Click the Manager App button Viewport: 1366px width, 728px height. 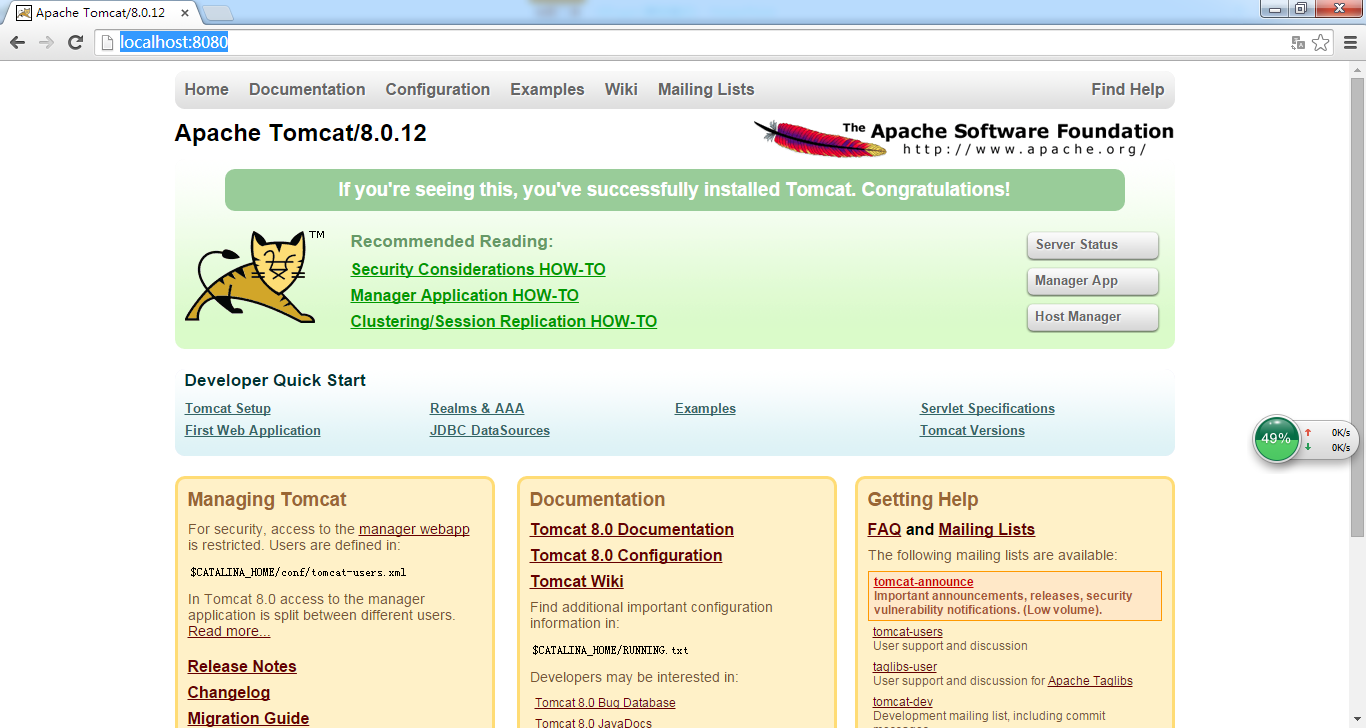(1093, 281)
